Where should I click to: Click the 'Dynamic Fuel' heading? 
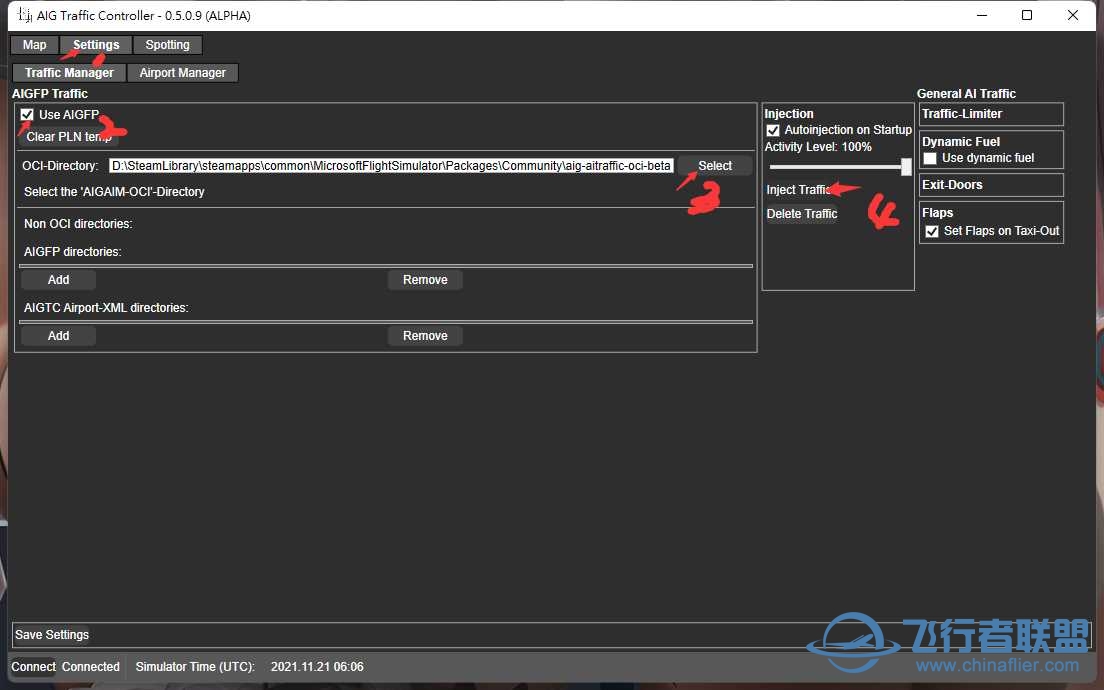point(961,142)
